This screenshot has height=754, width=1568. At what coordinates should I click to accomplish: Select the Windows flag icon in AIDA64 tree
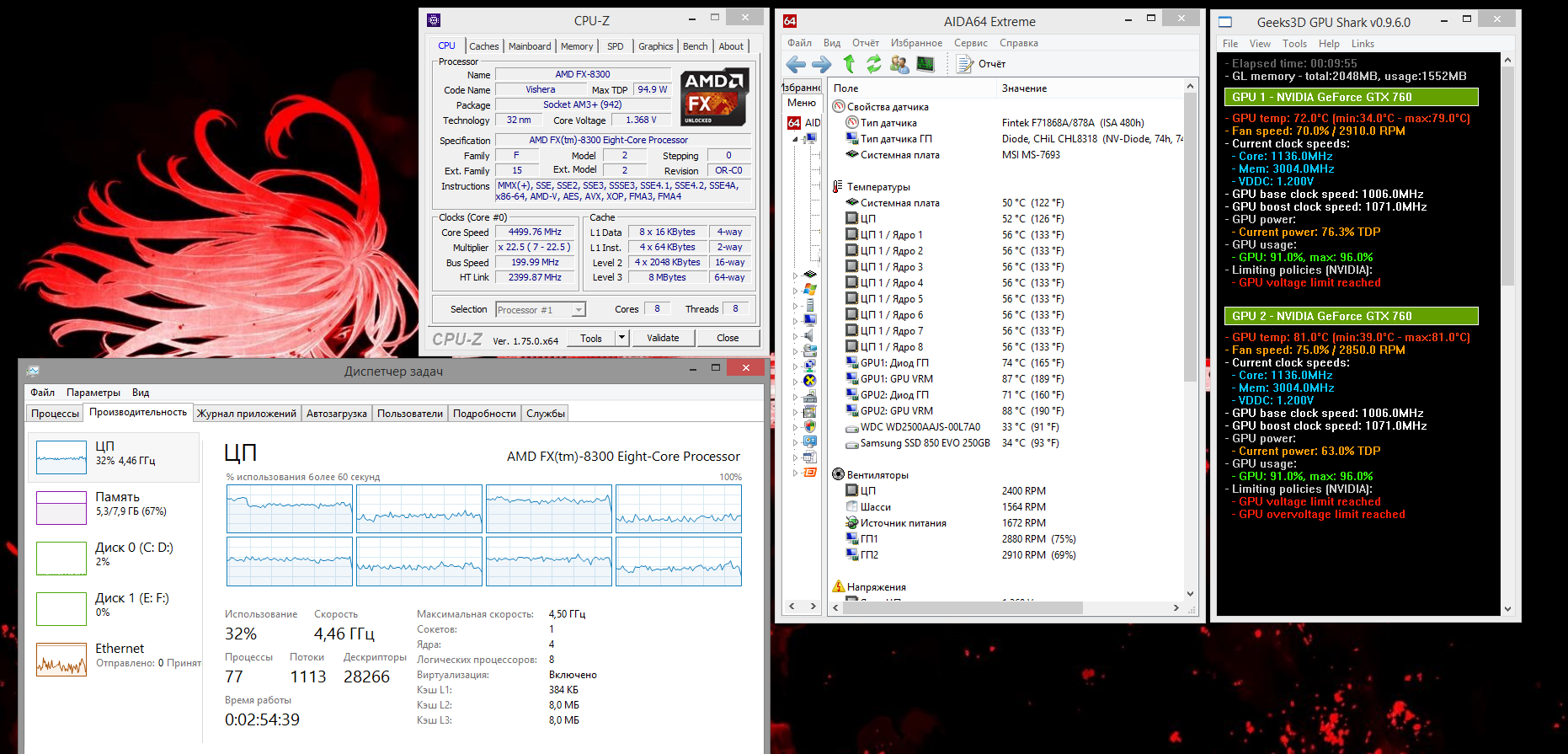[810, 290]
